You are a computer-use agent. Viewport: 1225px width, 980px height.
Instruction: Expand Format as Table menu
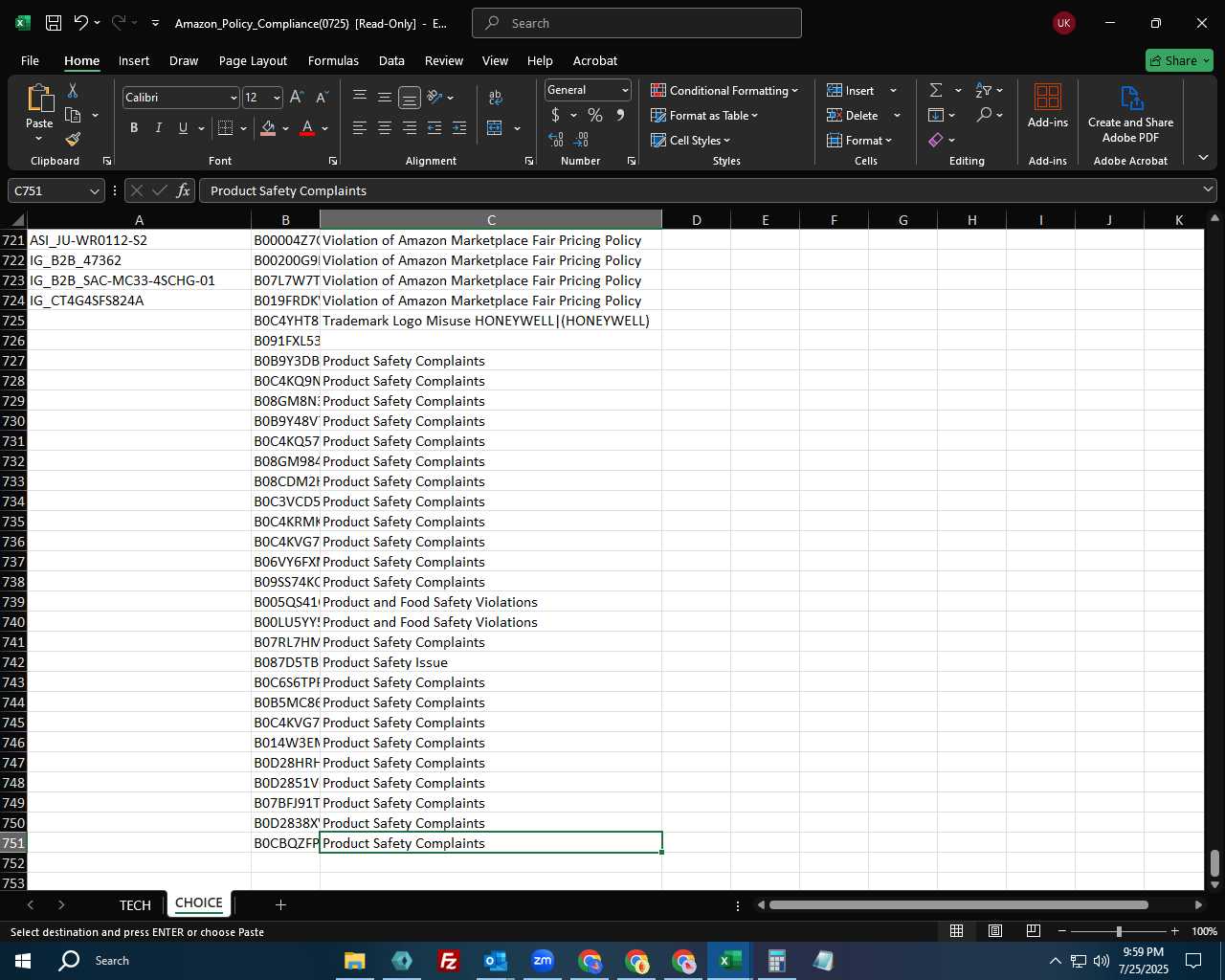pos(704,115)
